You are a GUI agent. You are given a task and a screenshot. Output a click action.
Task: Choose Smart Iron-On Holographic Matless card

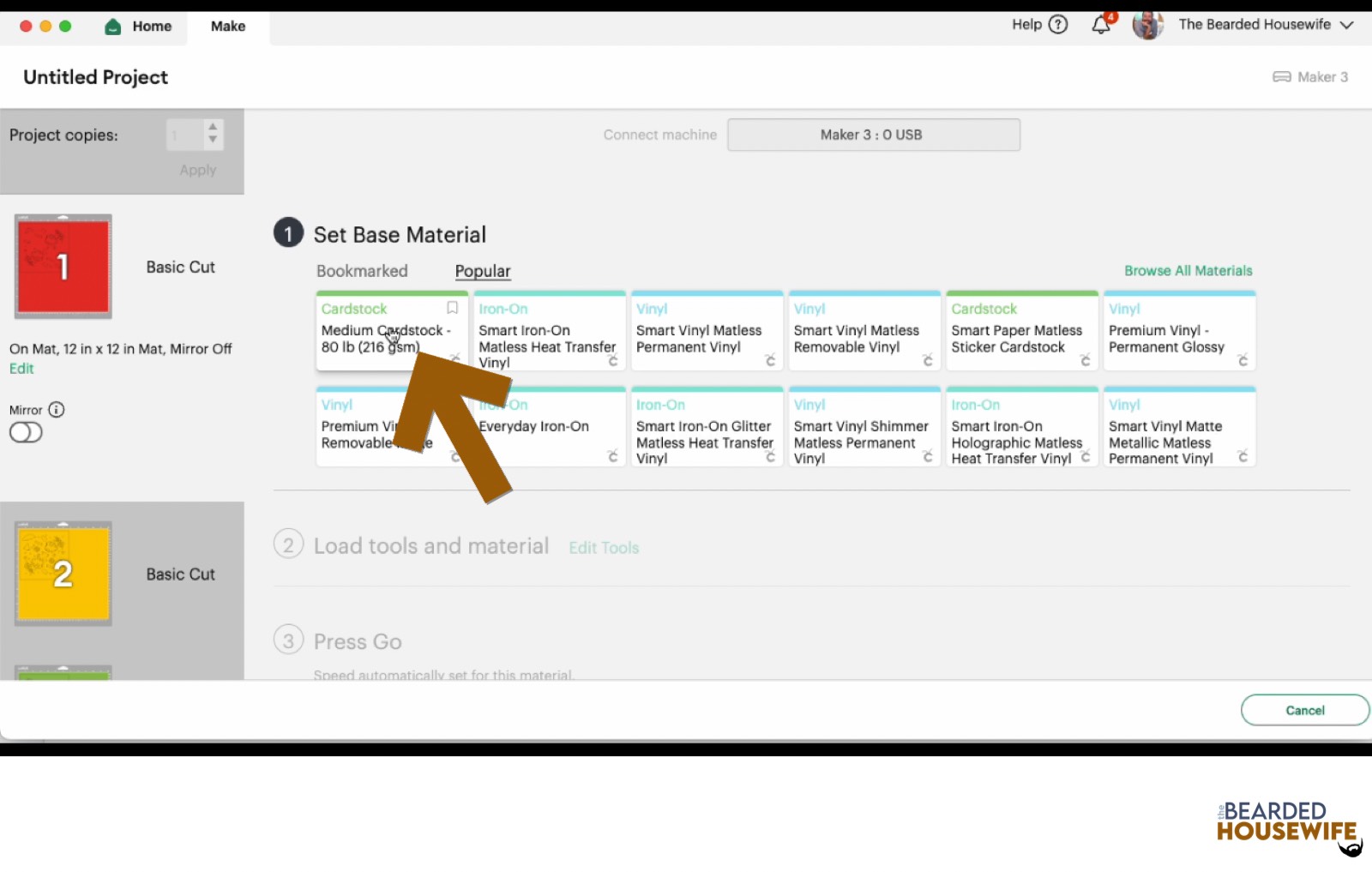pyautogui.click(x=1022, y=427)
